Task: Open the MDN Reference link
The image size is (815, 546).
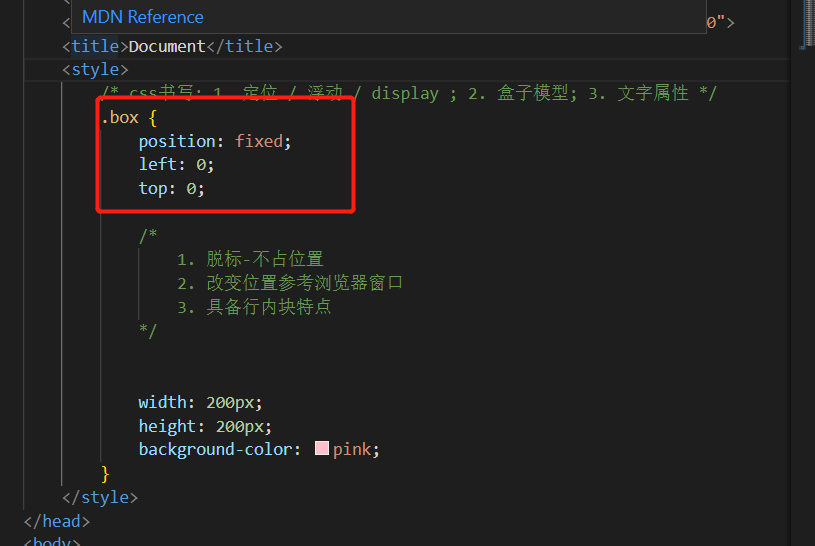Action: 142,17
